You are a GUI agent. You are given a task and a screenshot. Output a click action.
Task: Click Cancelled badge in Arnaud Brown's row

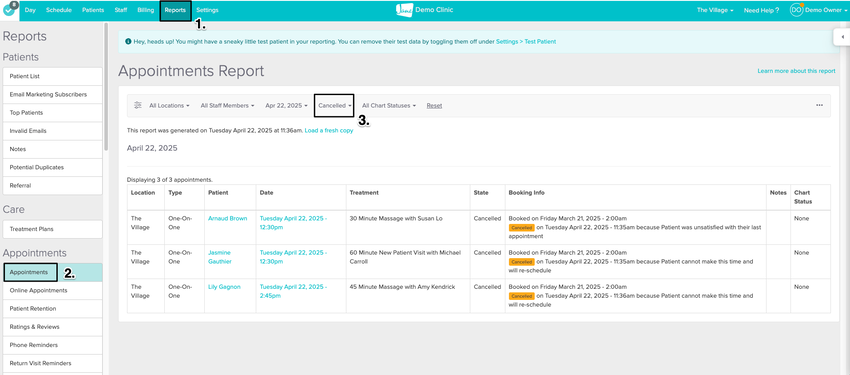click(521, 228)
